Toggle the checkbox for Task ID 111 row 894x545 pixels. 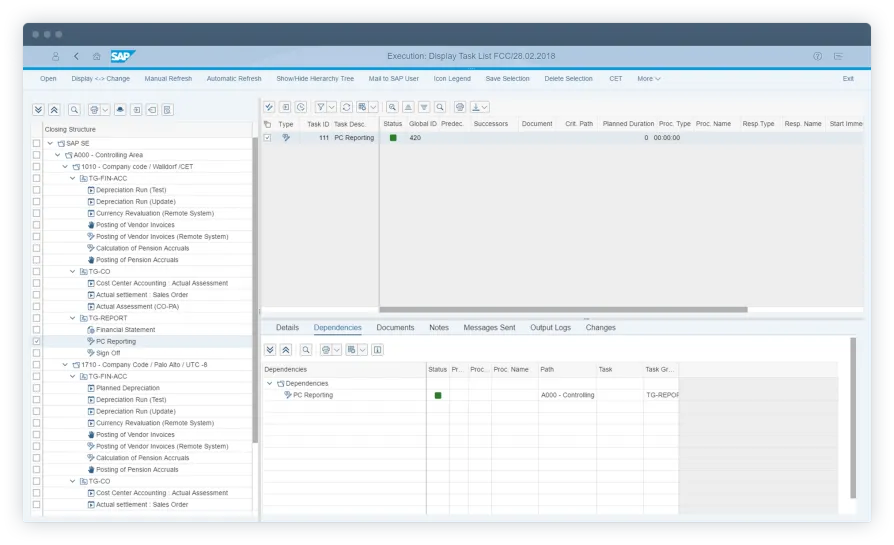coord(267,138)
